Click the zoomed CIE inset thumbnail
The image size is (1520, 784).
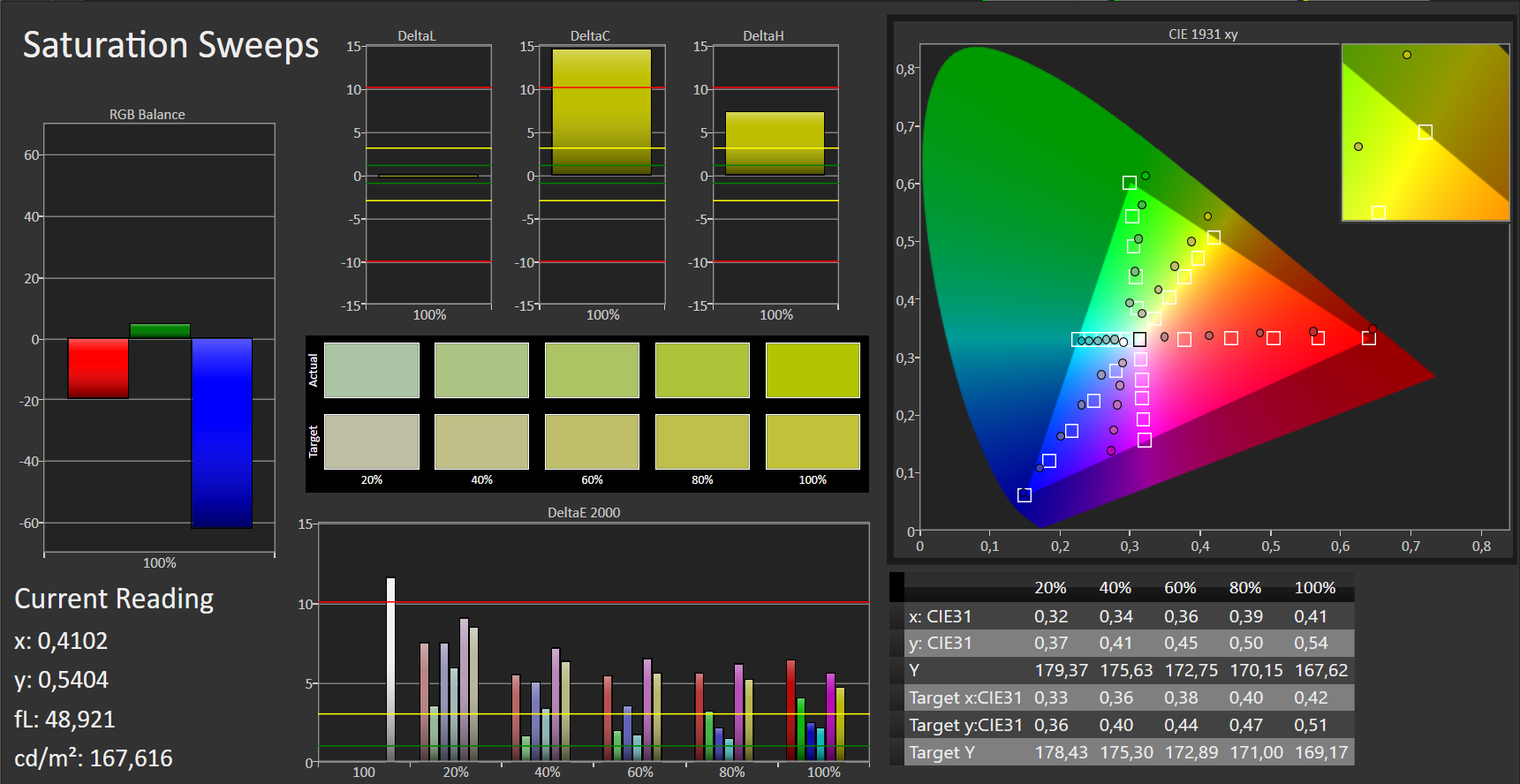pyautogui.click(x=1425, y=132)
